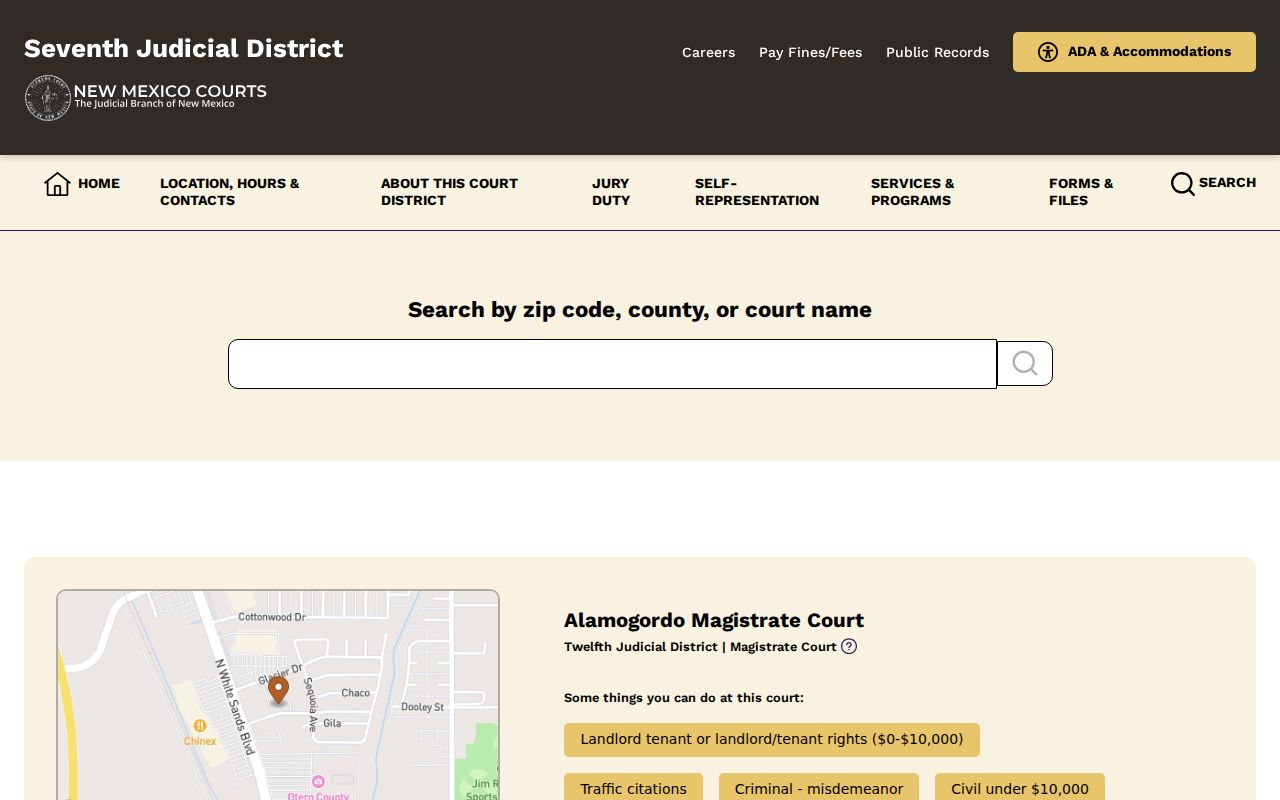Image resolution: width=1280 pixels, height=800 pixels.
Task: Click the New Mexico Courts seal logo
Action: point(48,98)
